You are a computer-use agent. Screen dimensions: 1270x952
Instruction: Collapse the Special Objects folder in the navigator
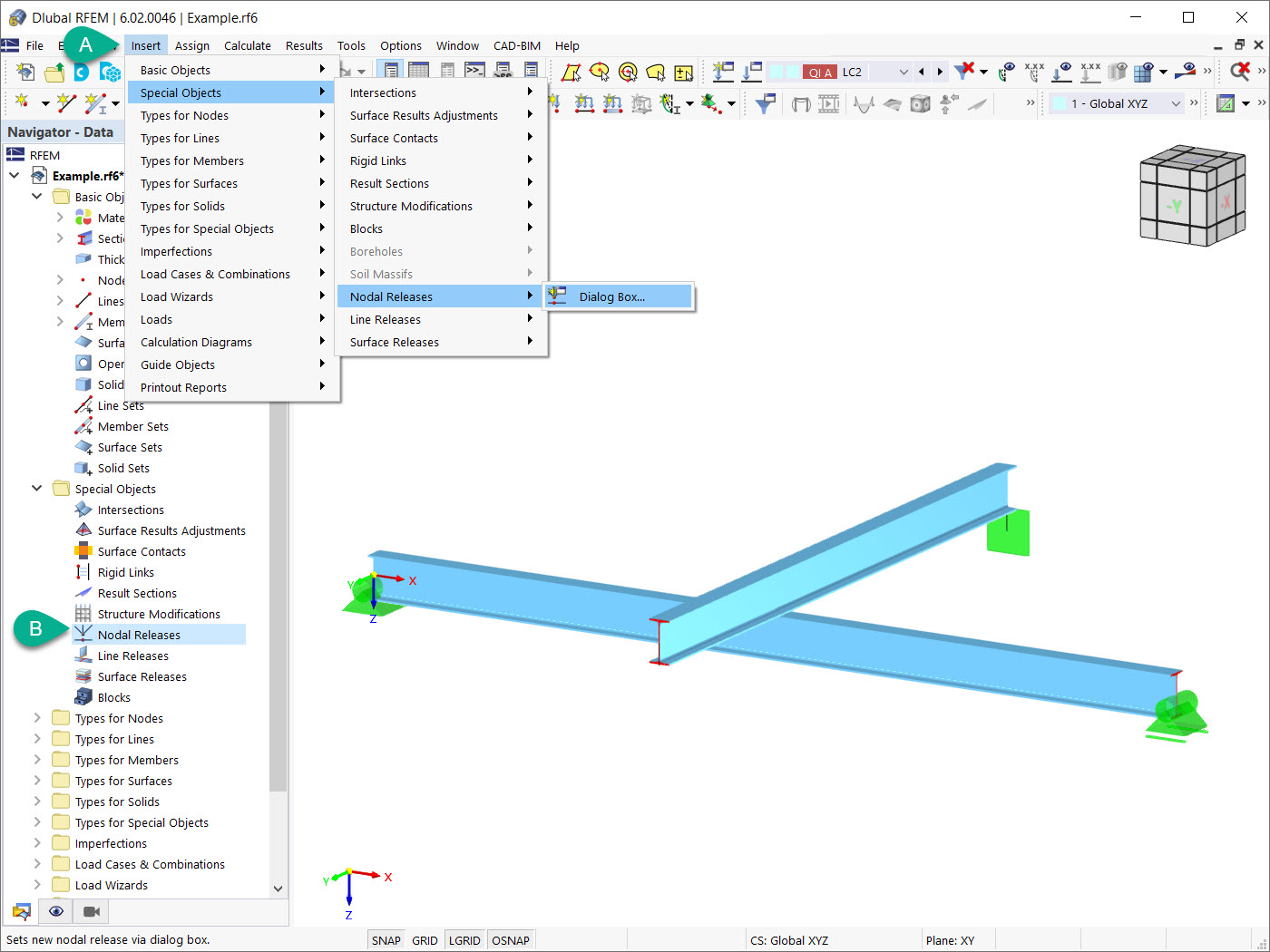pyautogui.click(x=36, y=489)
